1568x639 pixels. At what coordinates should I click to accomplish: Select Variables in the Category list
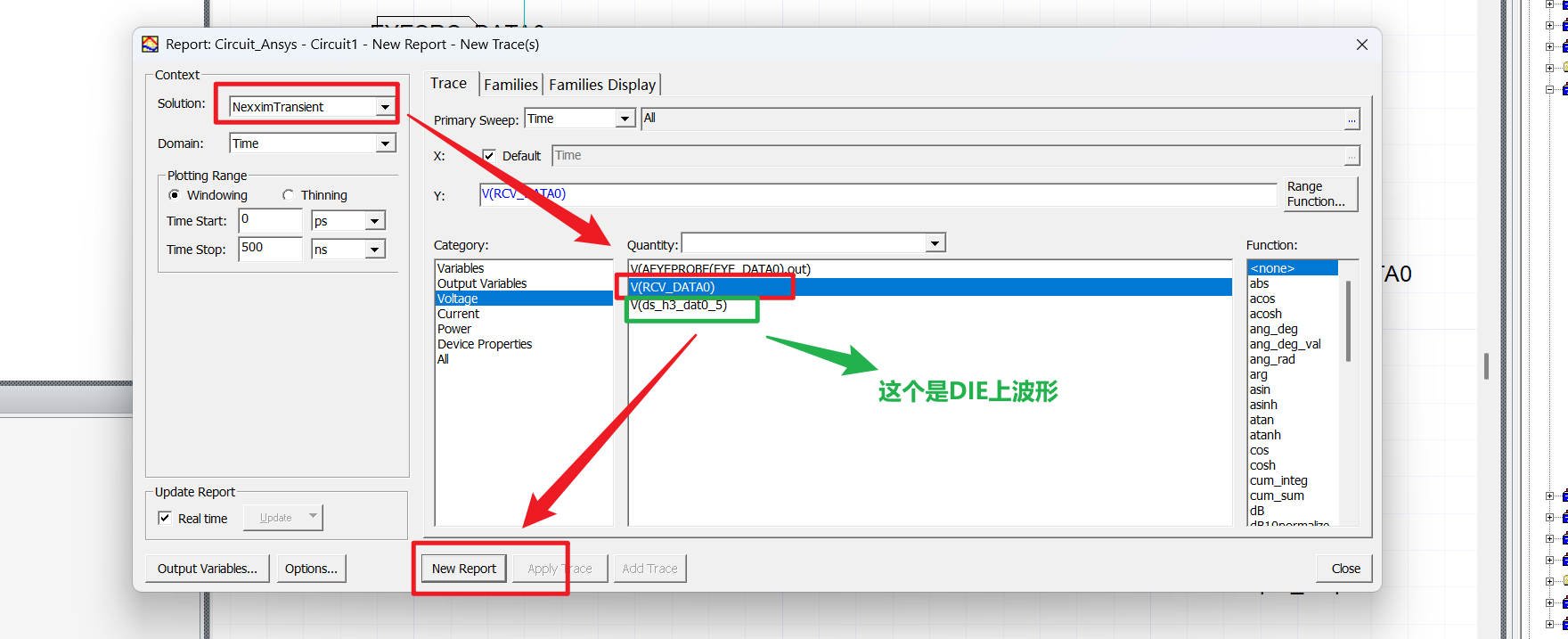[523, 268]
